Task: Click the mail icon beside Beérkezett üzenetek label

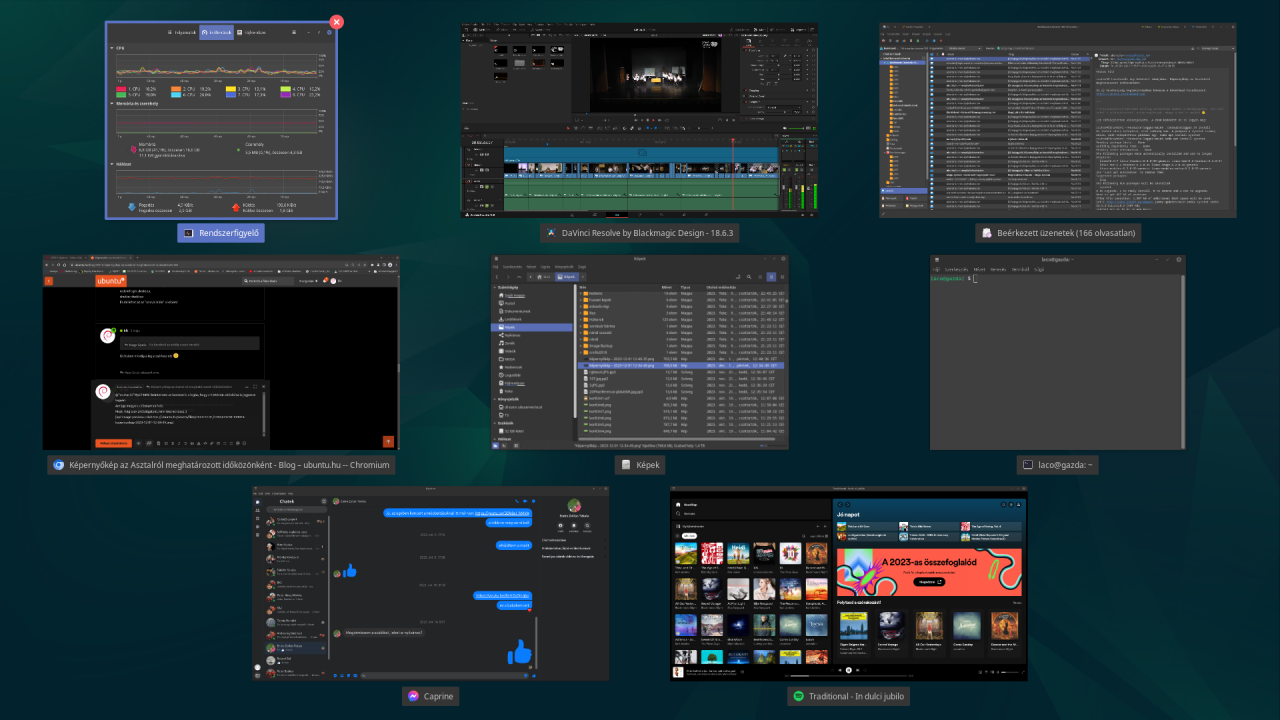Action: (x=987, y=233)
